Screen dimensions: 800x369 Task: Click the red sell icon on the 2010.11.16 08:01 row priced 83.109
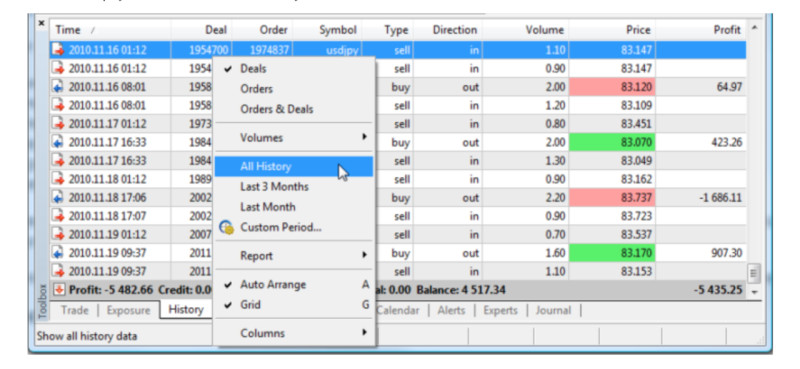pos(58,106)
